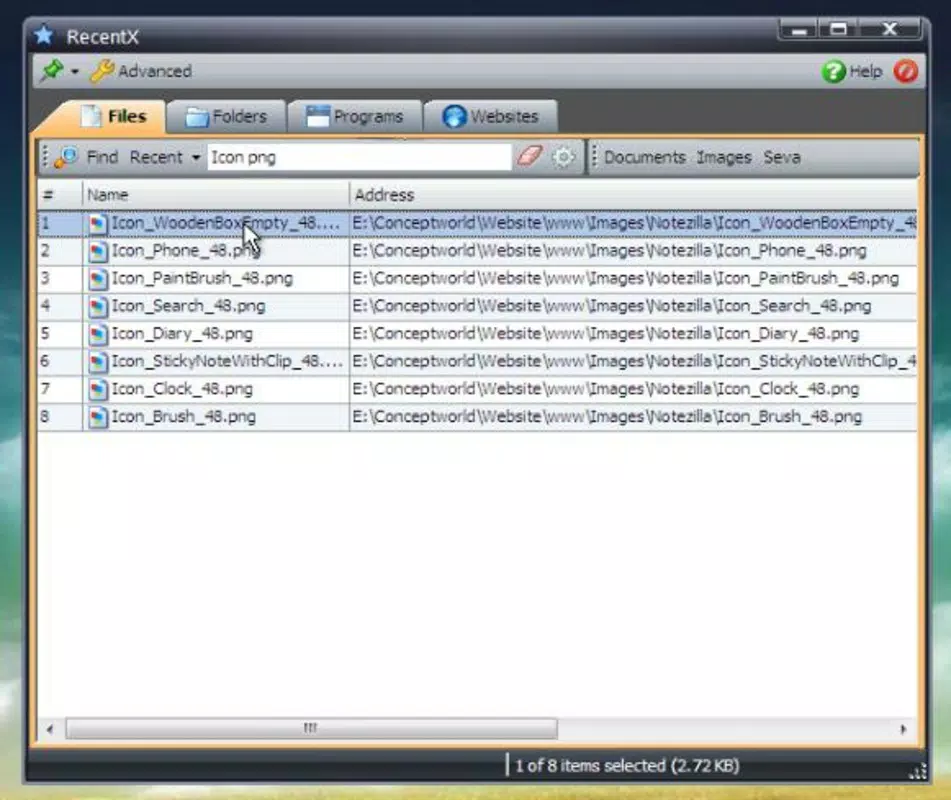Click file icon of Icon_WoodenBoxEmpty_48
This screenshot has width=951, height=800.
(98, 224)
